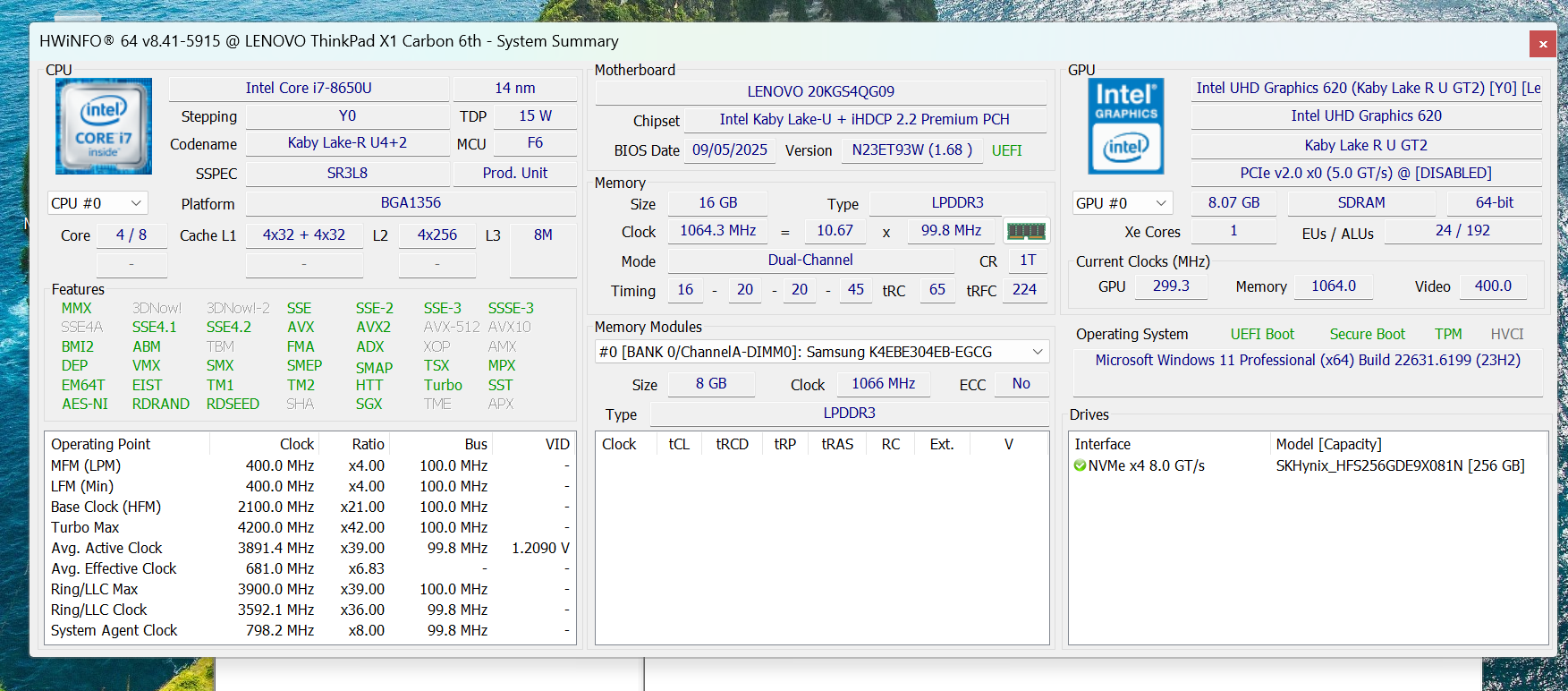
Task: Select the SKHynix NVMe drive row
Action: pos(1308,465)
